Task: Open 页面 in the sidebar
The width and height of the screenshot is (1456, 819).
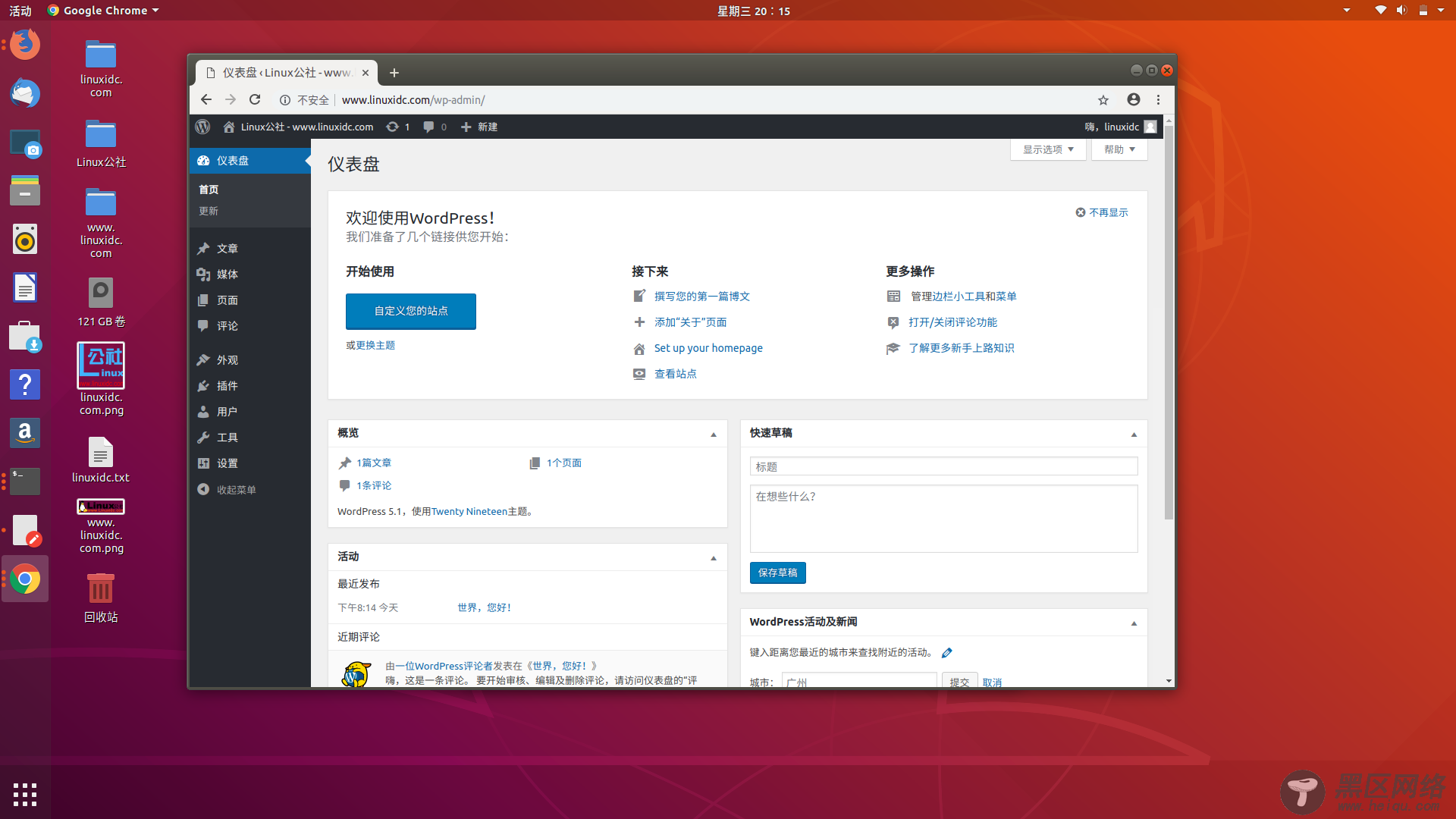Action: [x=249, y=300]
